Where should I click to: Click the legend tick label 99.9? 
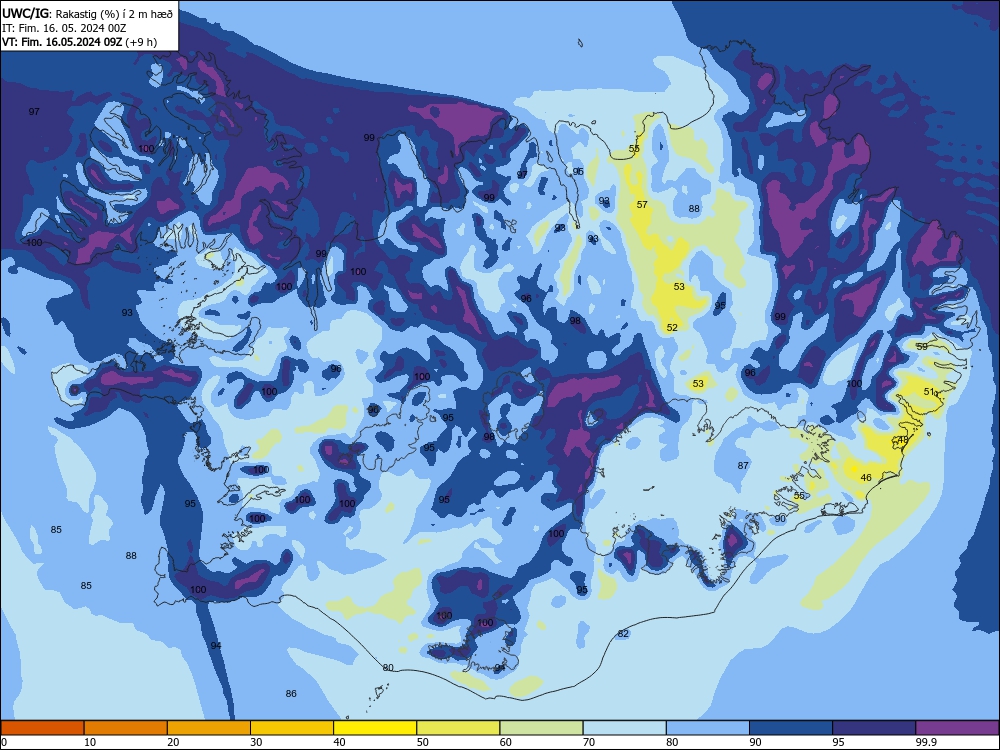(x=926, y=742)
